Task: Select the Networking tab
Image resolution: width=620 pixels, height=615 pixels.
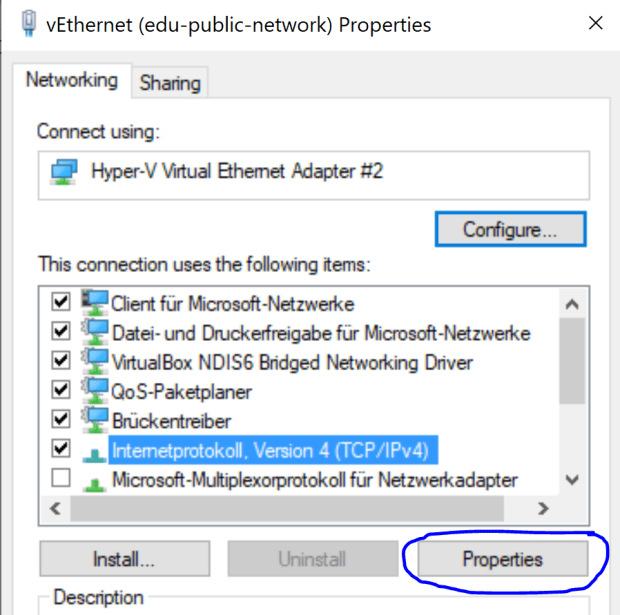Action: point(72,80)
